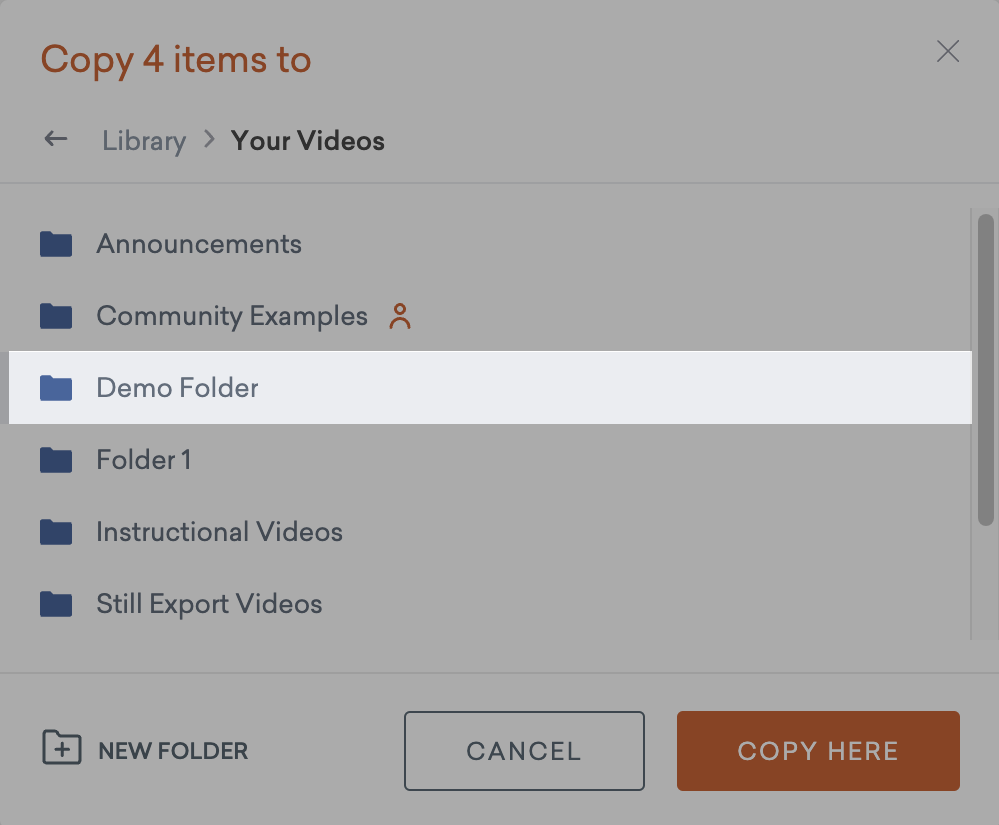Click the Community Examples folder icon

(x=56, y=316)
